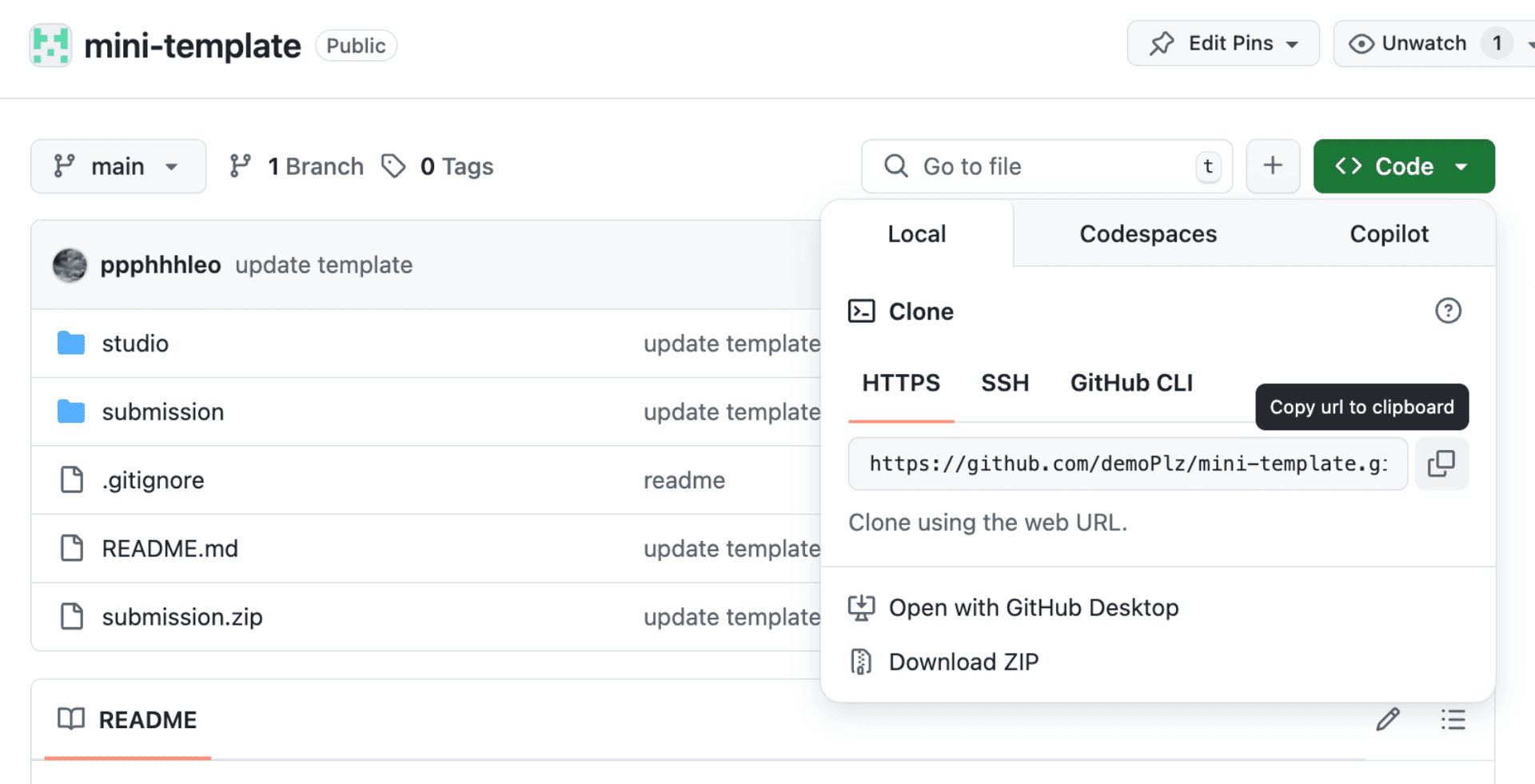The width and height of the screenshot is (1535, 784).
Task: Click the plus icon to create new content
Action: pos(1273,166)
